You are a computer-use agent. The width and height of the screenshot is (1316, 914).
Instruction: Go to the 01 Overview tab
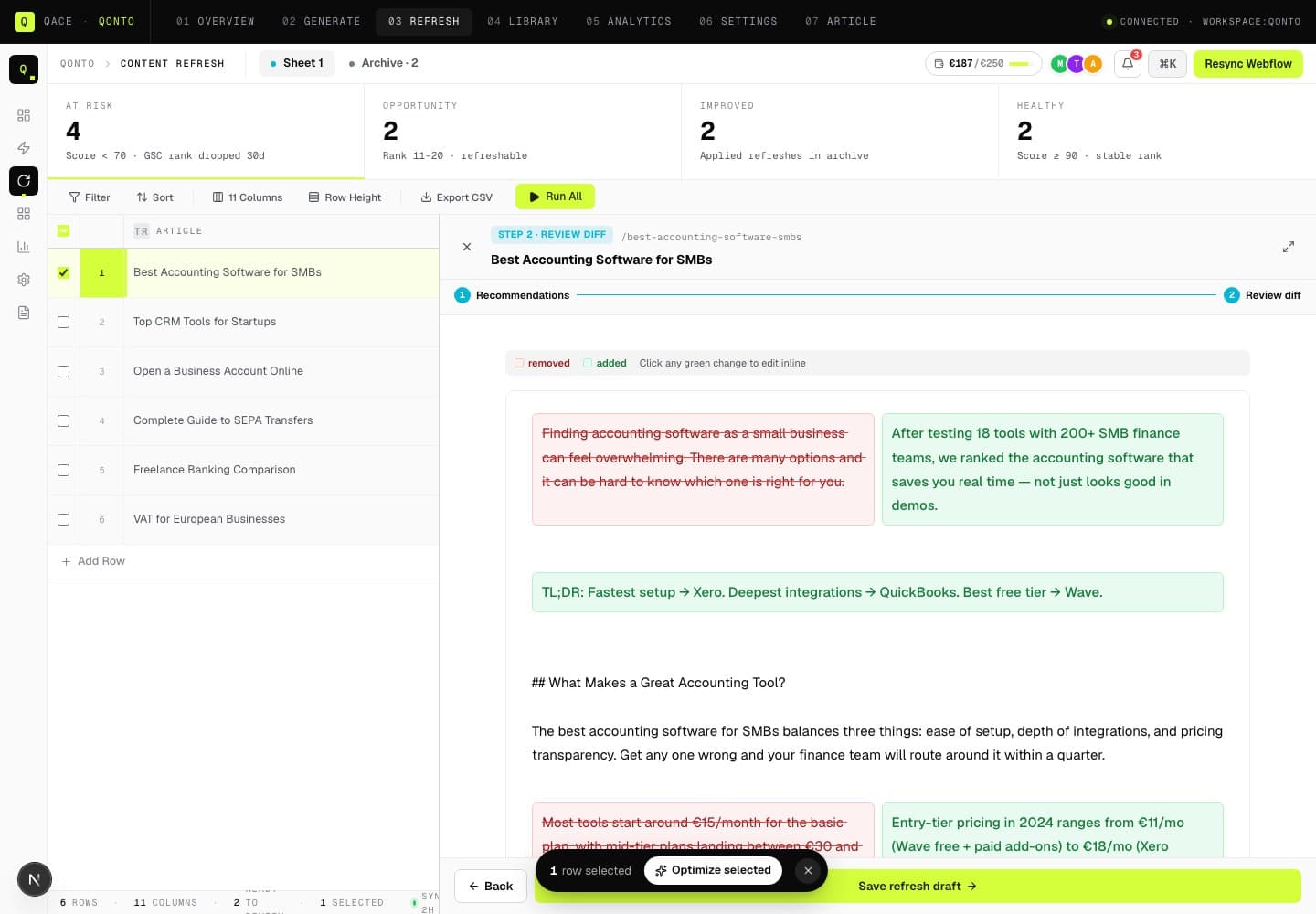pos(216,21)
